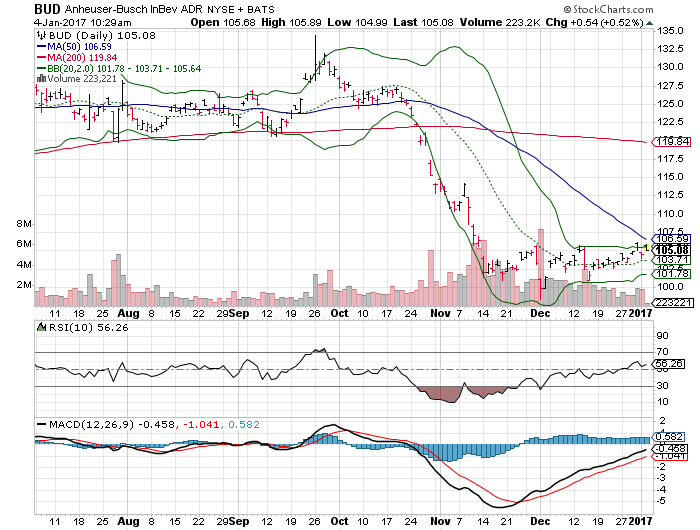The width and height of the screenshot is (700, 530).
Task: Click the High 105.89 value
Action: coord(292,22)
